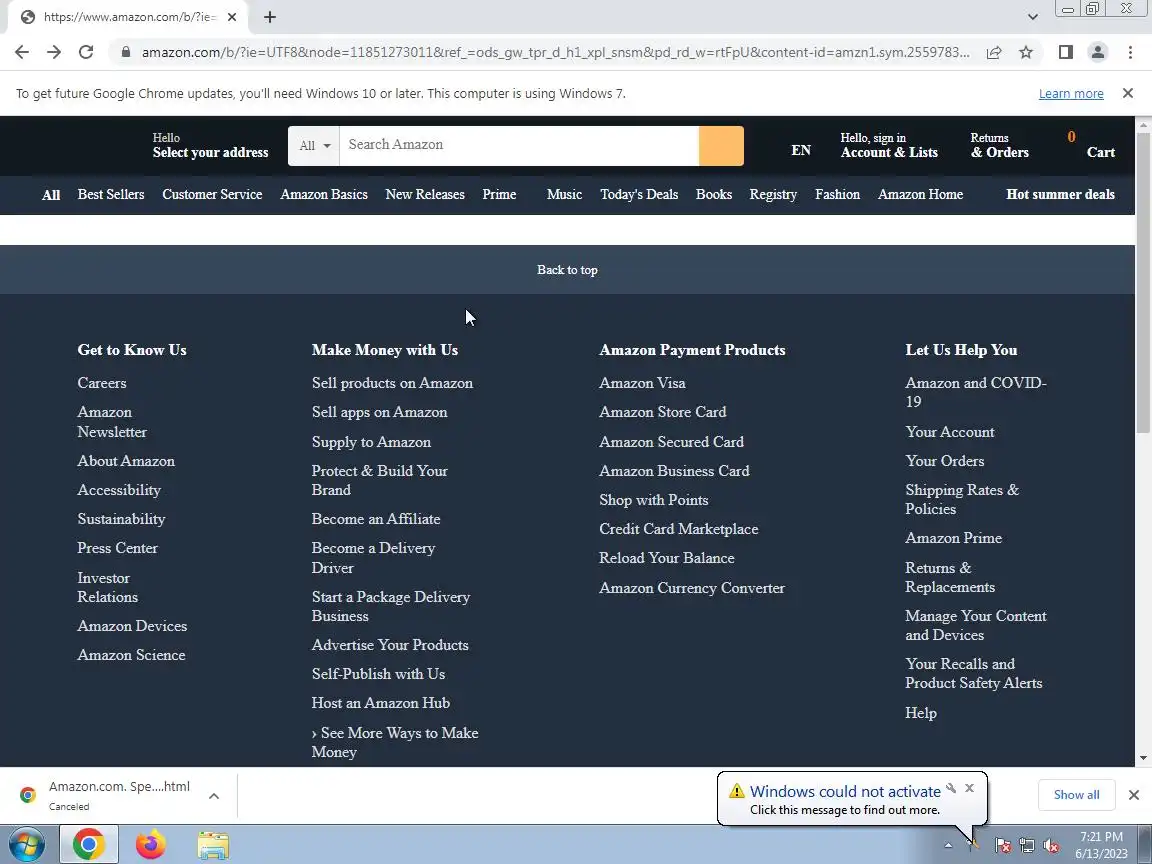Reload the Amazon page
Screen dimensions: 1152x864
tap(86, 52)
